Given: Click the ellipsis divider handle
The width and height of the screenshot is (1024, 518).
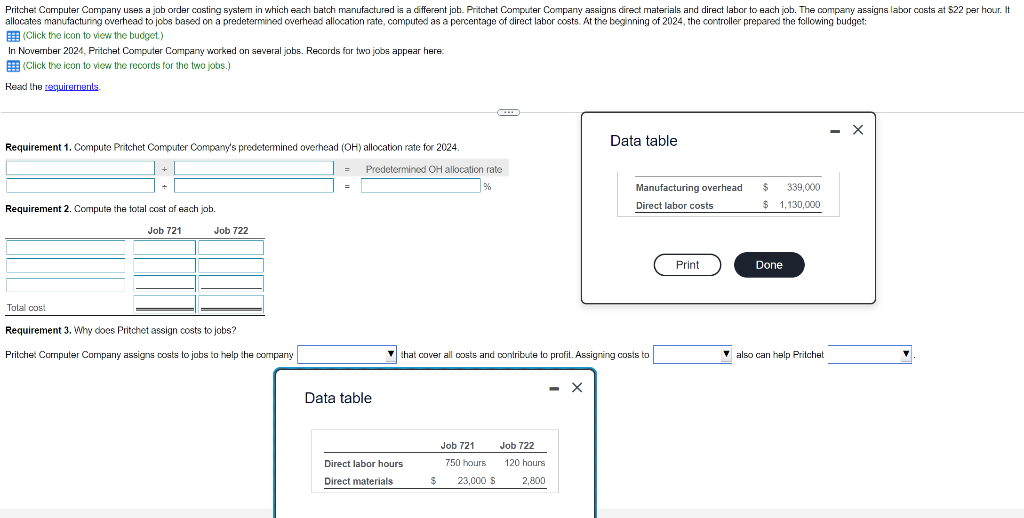Looking at the screenshot, I should (x=508, y=112).
